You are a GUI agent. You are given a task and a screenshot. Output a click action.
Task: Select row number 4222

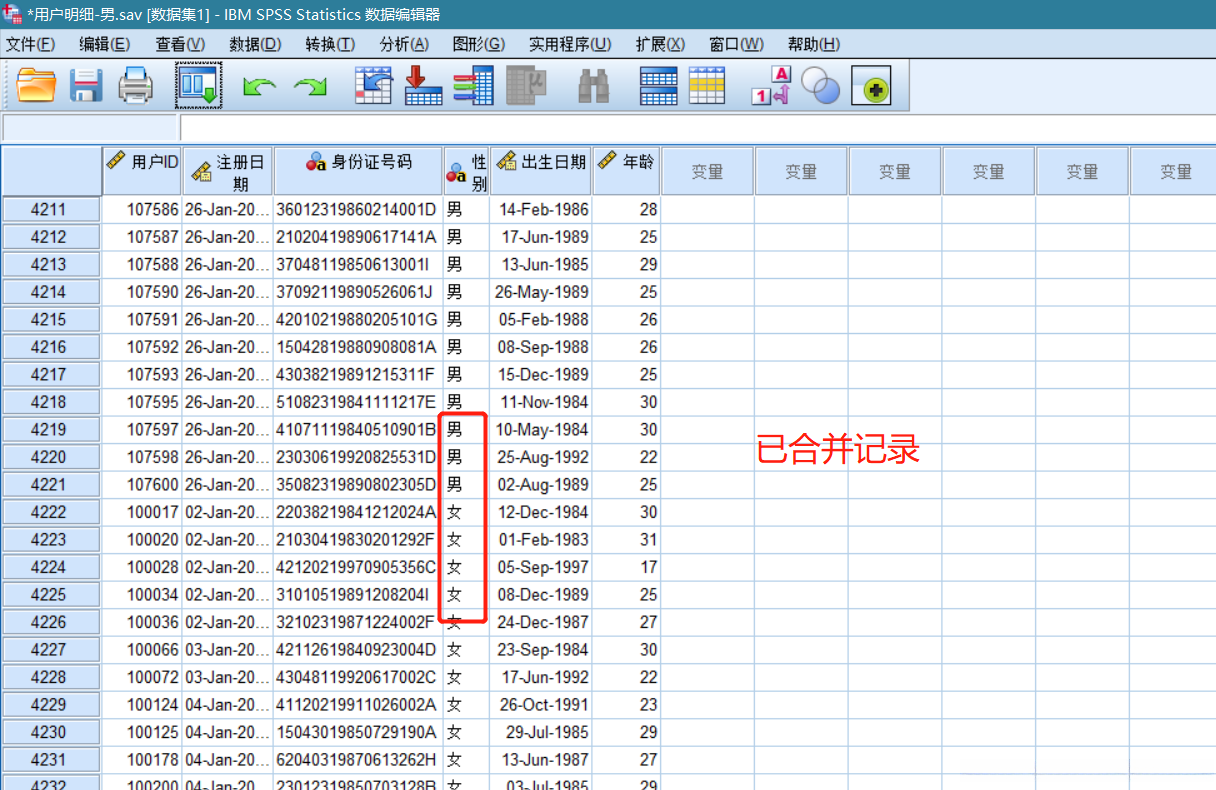[50, 512]
